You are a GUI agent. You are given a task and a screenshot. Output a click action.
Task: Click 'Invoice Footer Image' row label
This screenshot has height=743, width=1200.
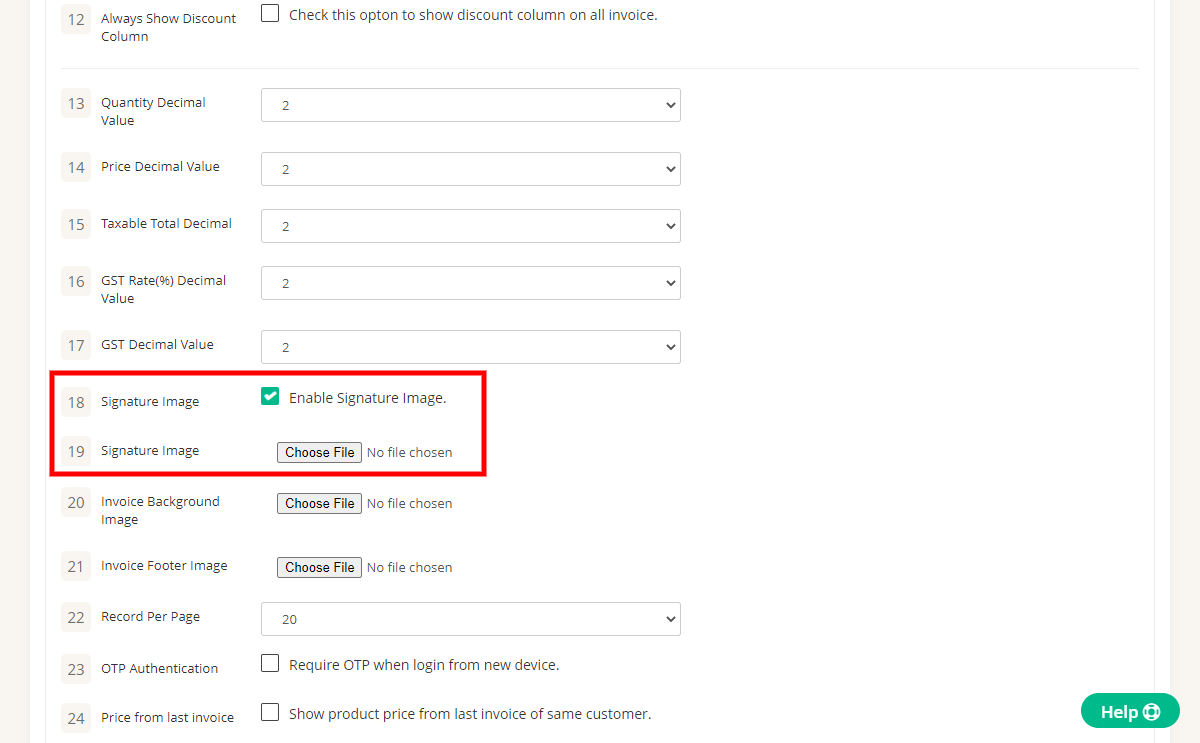click(164, 566)
